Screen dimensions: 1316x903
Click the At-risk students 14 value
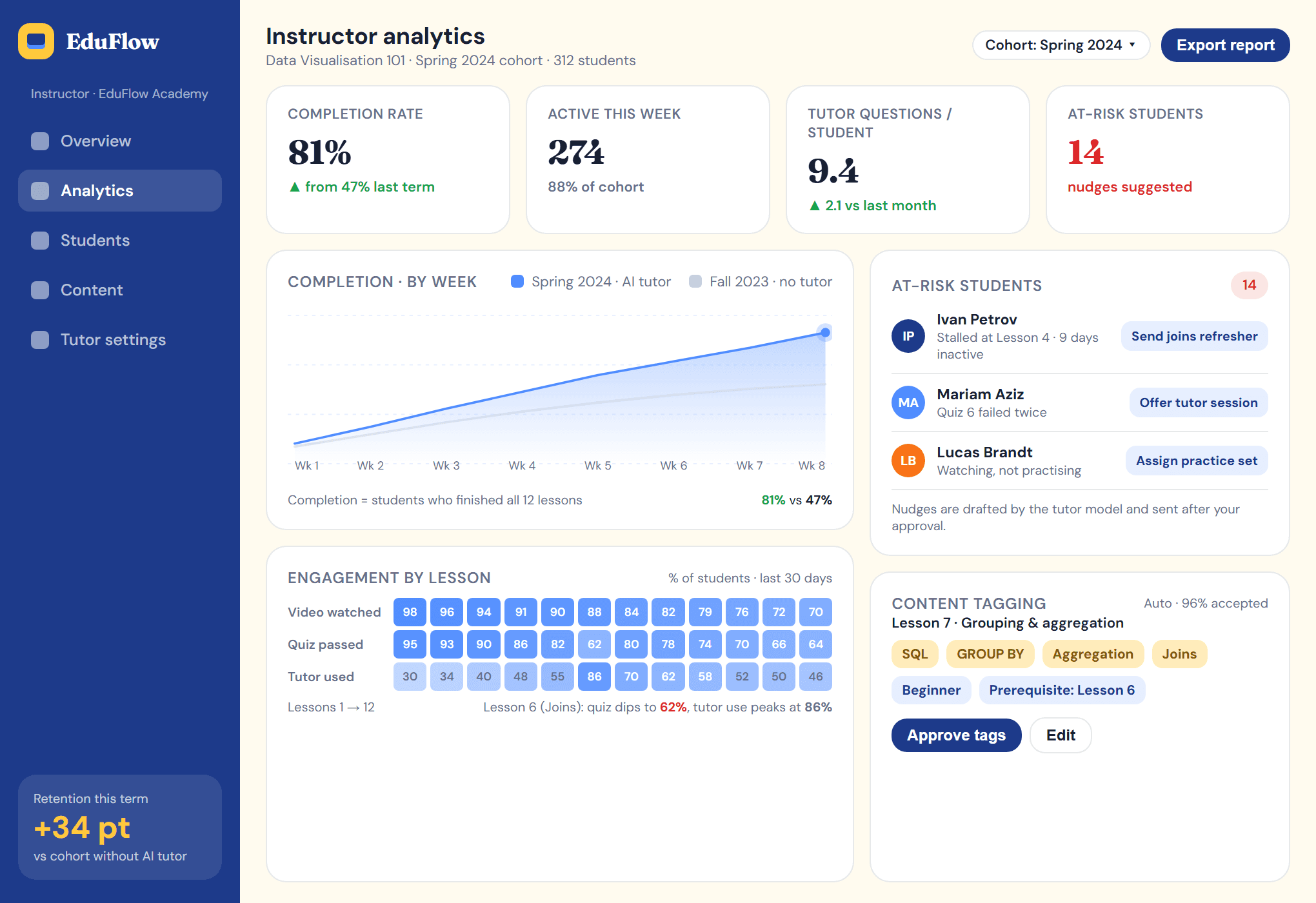point(1086,153)
